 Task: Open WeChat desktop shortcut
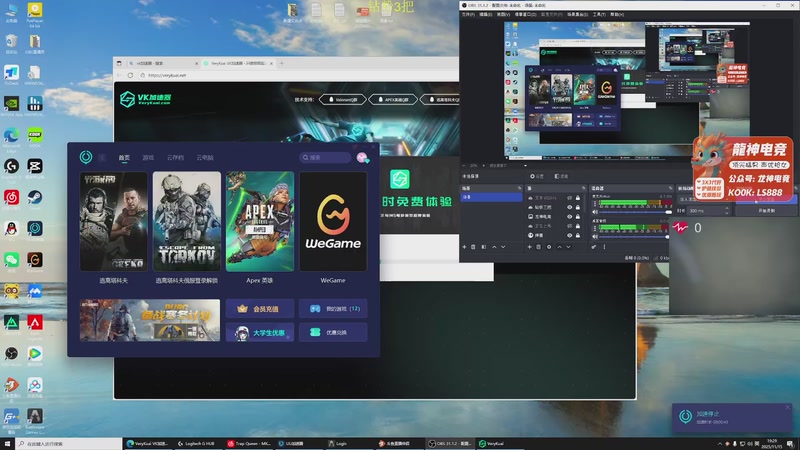(x=11, y=260)
